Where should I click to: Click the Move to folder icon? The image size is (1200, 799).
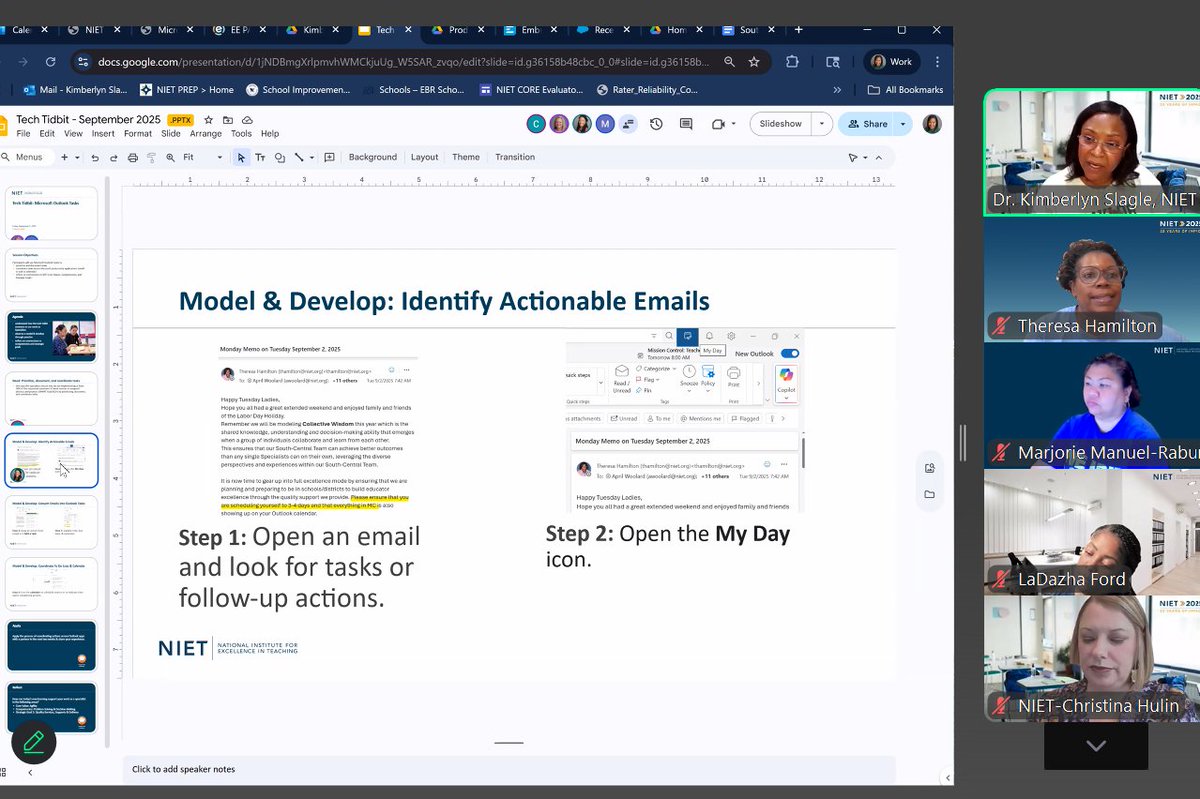coord(230,120)
